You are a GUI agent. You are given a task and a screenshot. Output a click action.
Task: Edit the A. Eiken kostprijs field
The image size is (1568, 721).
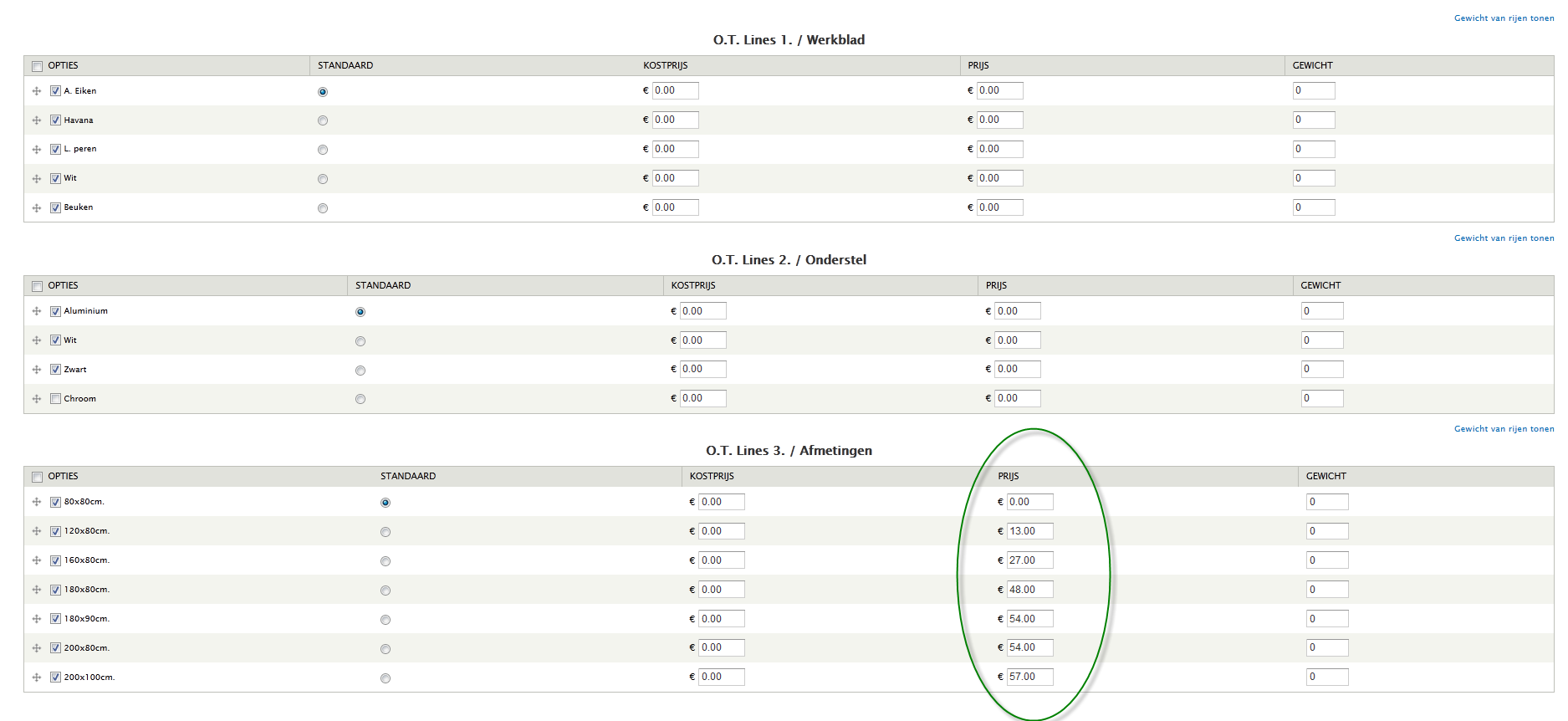click(675, 90)
